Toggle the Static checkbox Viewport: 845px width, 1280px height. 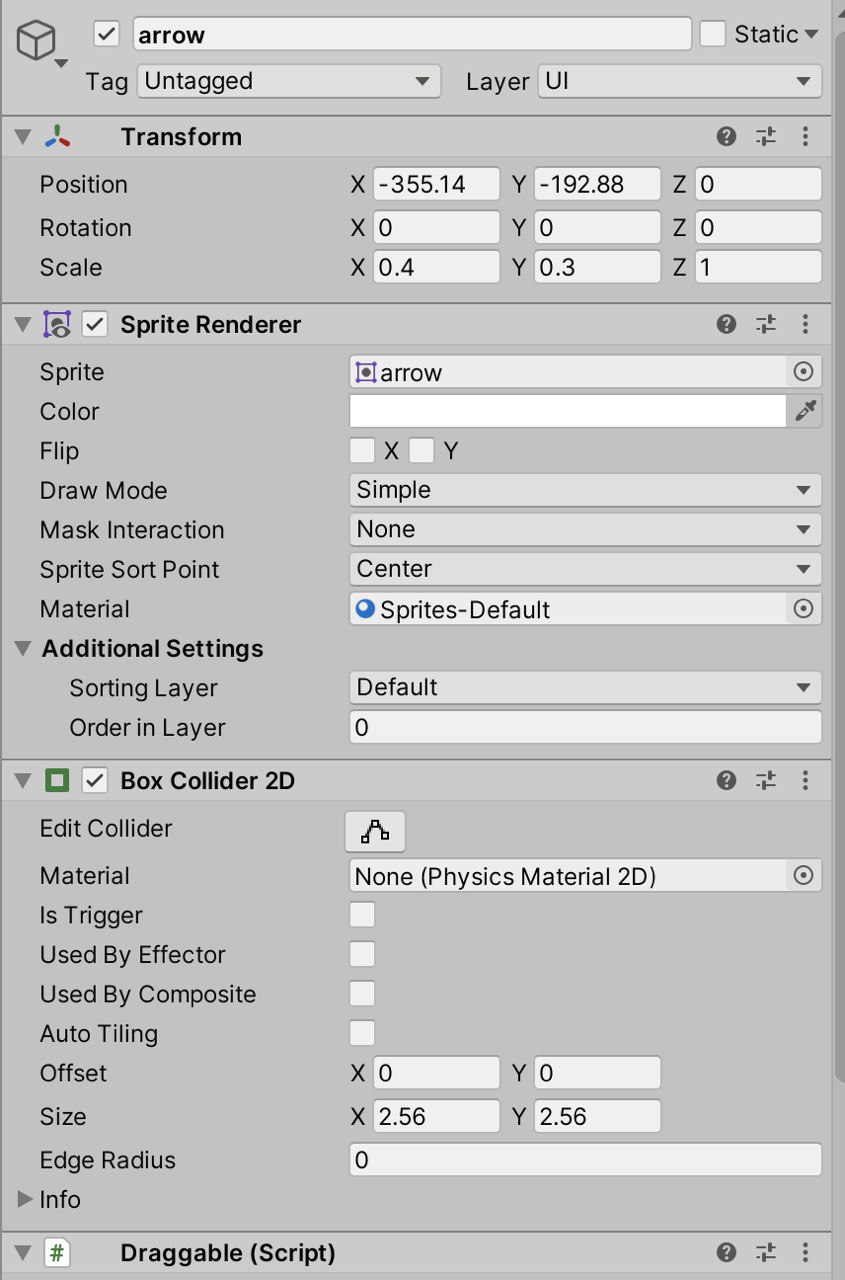(712, 34)
